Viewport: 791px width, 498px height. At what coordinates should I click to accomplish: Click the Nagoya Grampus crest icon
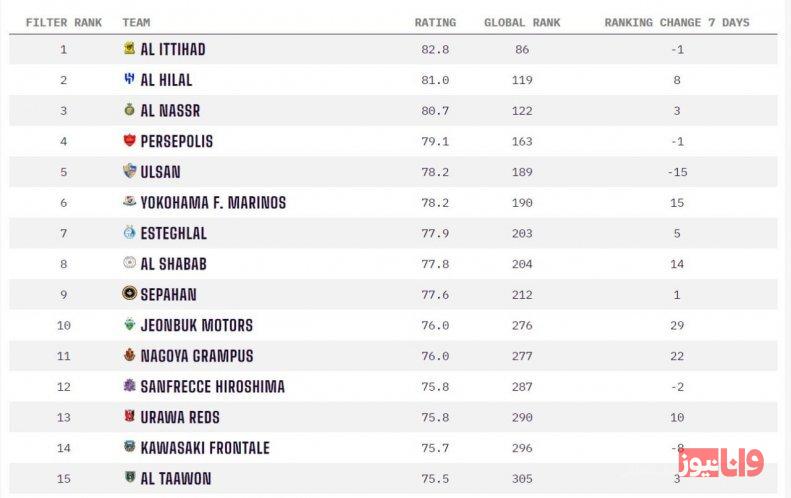(129, 356)
